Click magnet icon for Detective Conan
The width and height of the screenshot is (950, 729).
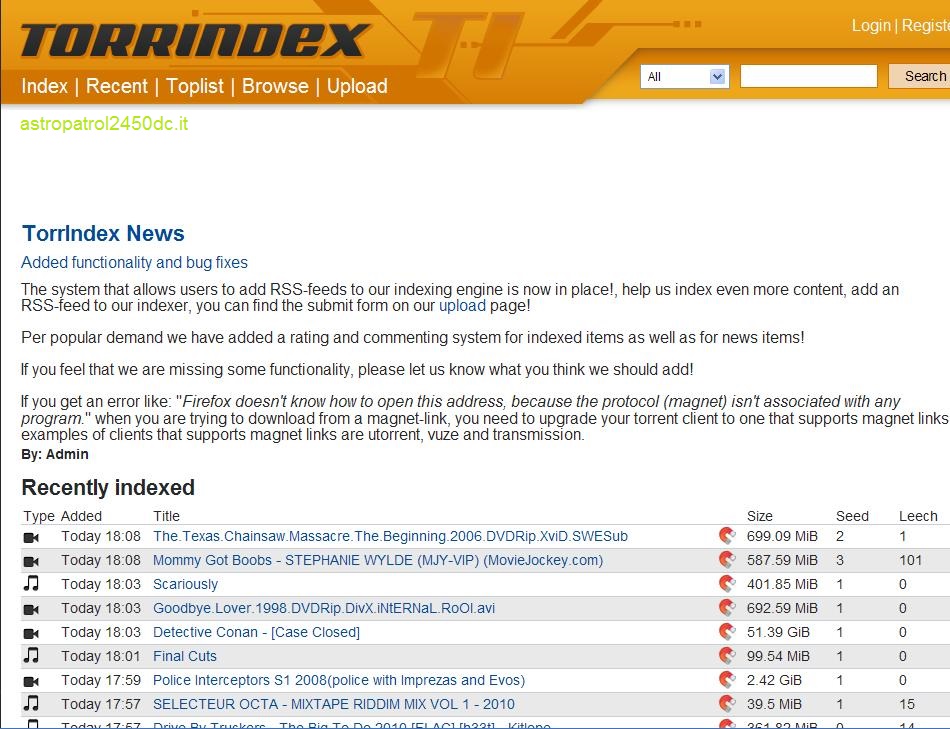(x=727, y=632)
